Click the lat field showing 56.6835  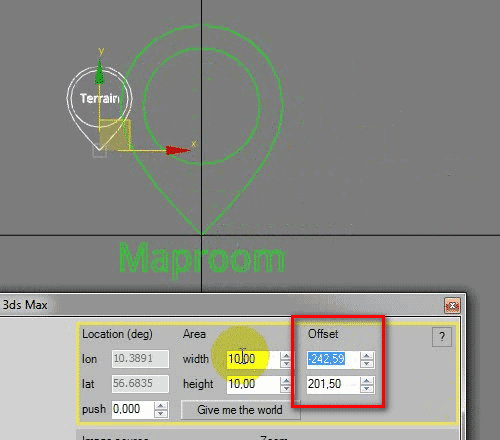pyautogui.click(x=140, y=384)
